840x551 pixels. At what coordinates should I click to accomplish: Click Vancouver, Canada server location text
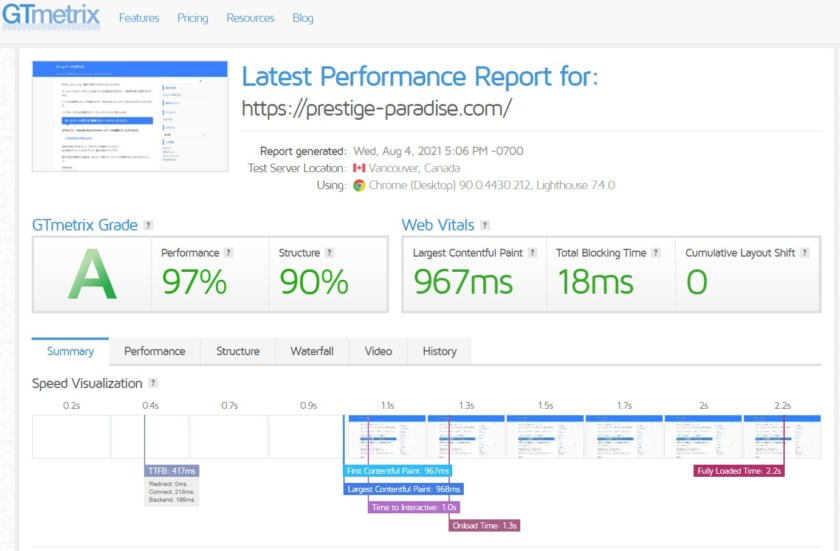414,168
